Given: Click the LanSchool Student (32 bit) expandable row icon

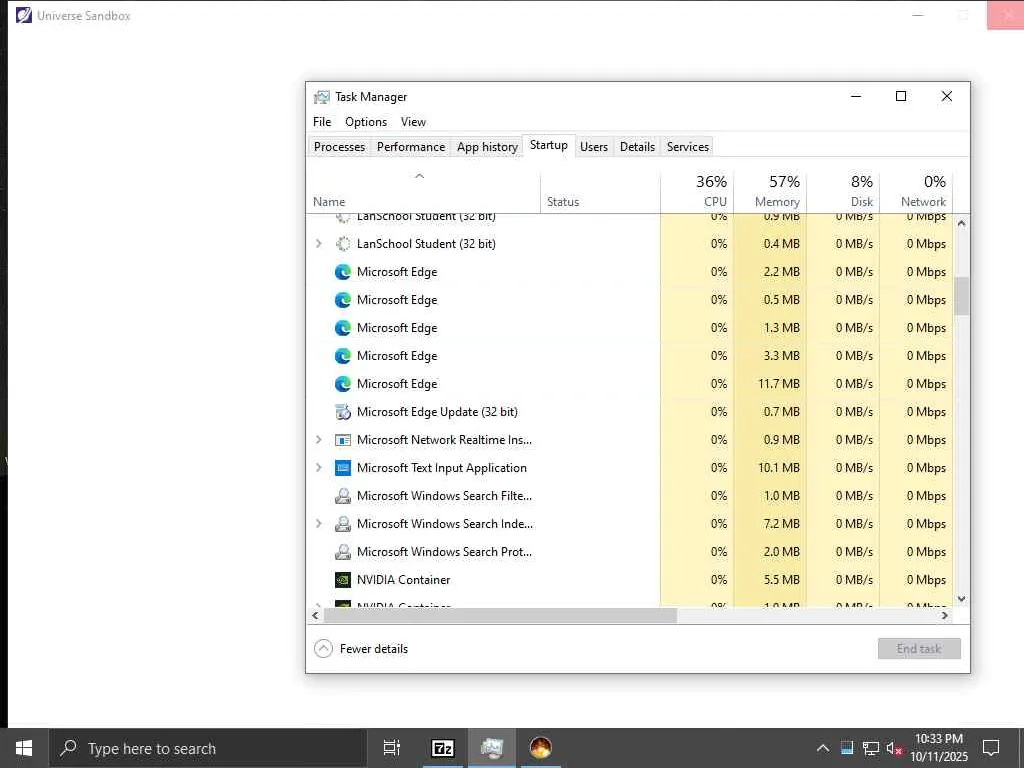Looking at the screenshot, I should click(x=343, y=244).
